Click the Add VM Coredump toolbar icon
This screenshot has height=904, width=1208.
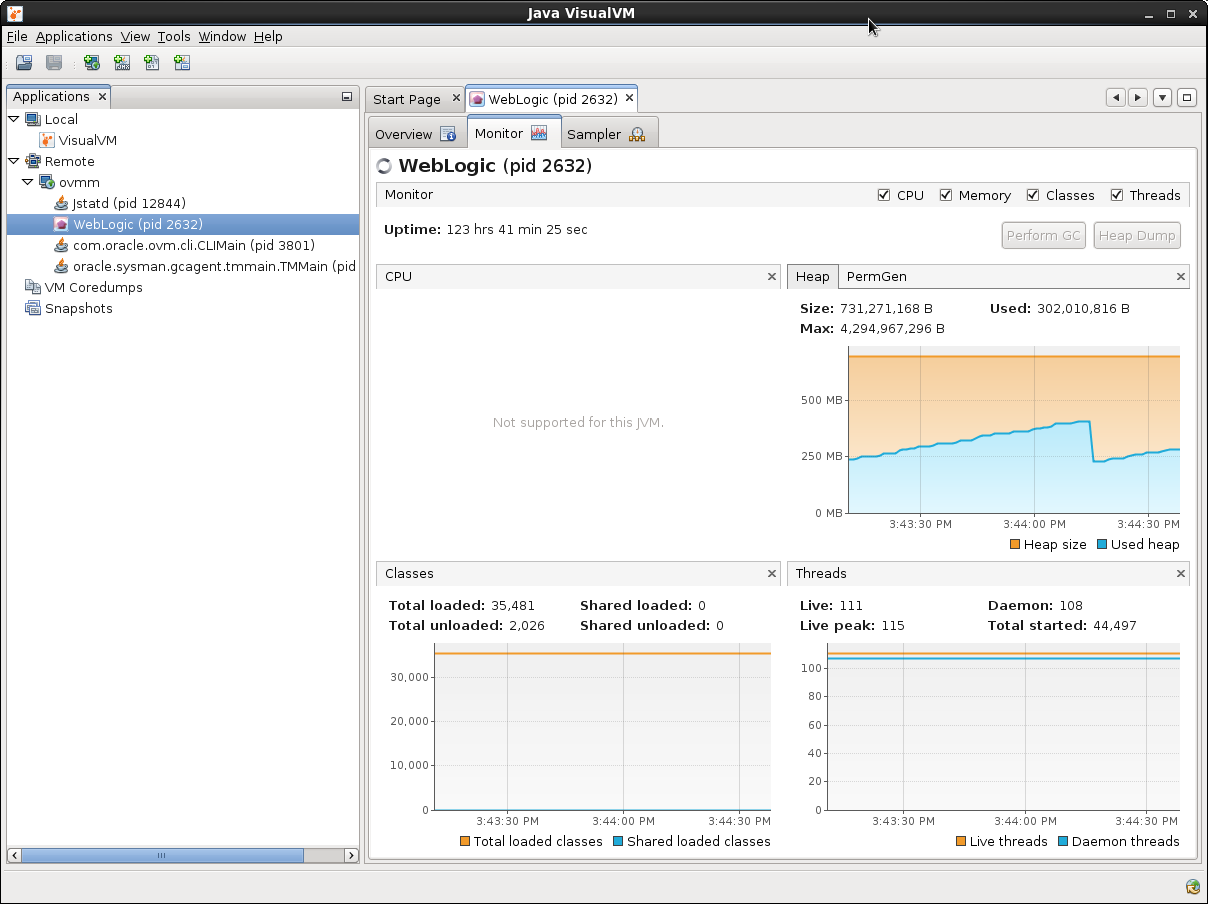click(152, 63)
